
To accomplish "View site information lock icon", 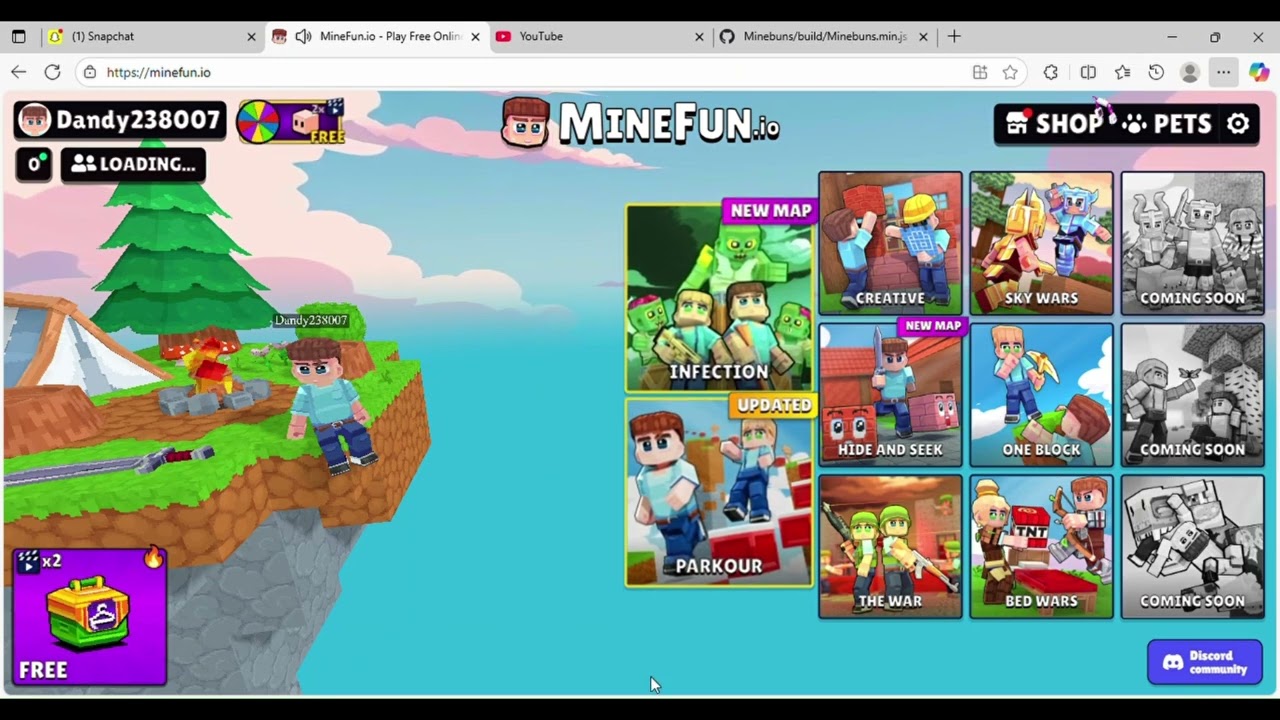I will coord(90,72).
